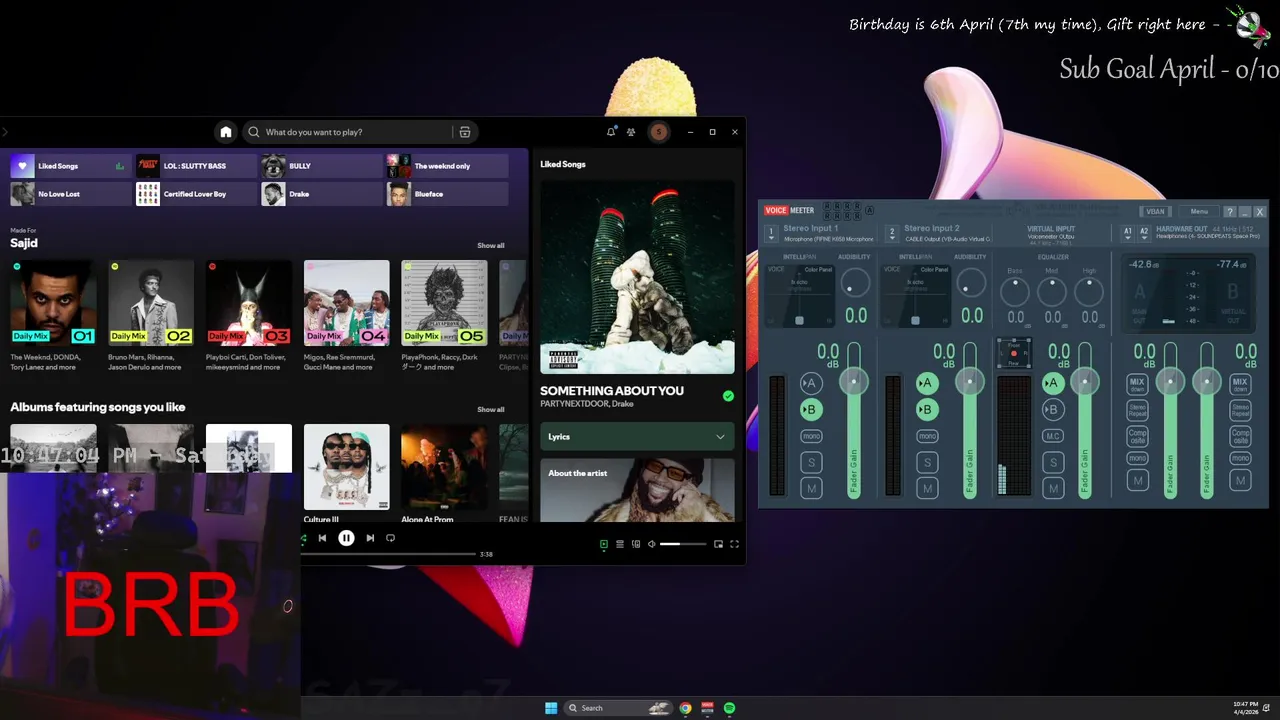Seek on the Spotify song progress bar
The width and height of the screenshot is (1280, 720).
tap(390, 554)
